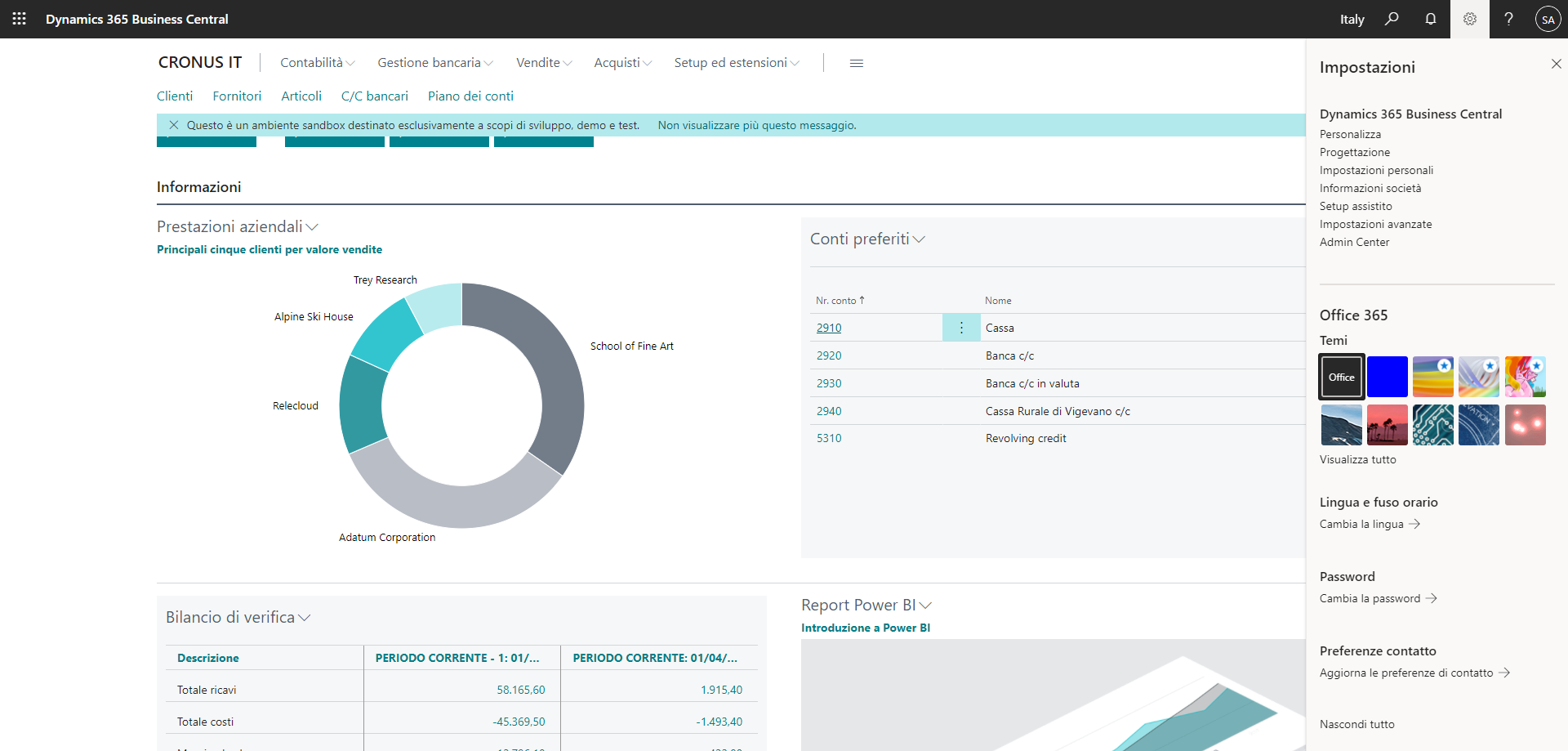Open Bilancio di verifica dropdown chevron
The width and height of the screenshot is (1568, 751).
point(304,618)
